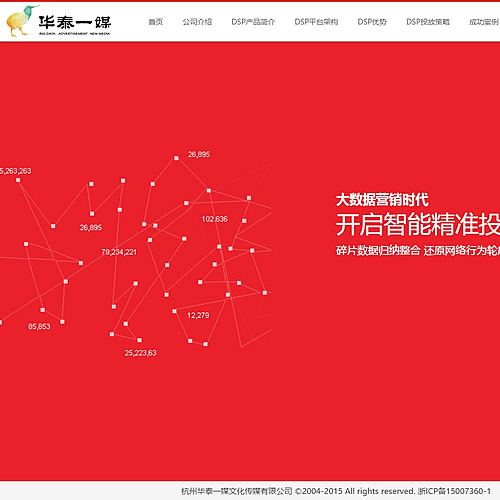Open the 首页 home menu item
500x500 pixels.
click(156, 22)
